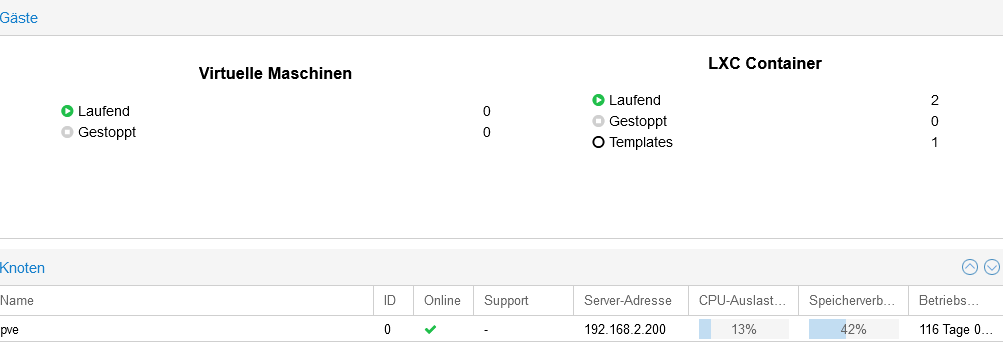This screenshot has height=362, width=1003.
Task: Click the green online checkmark for pve
Action: [x=430, y=329]
